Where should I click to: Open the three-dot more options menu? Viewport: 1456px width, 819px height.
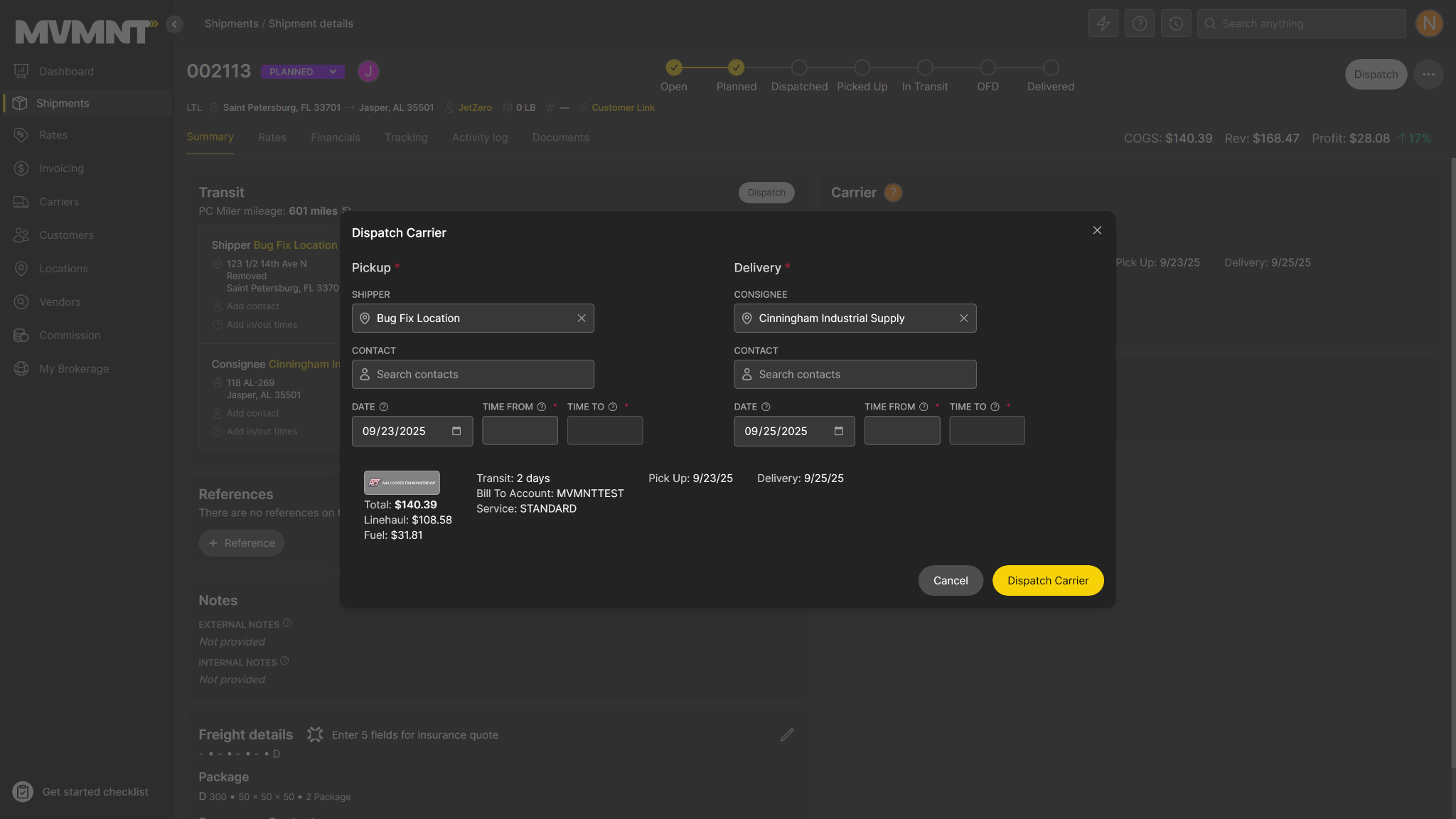point(1428,75)
